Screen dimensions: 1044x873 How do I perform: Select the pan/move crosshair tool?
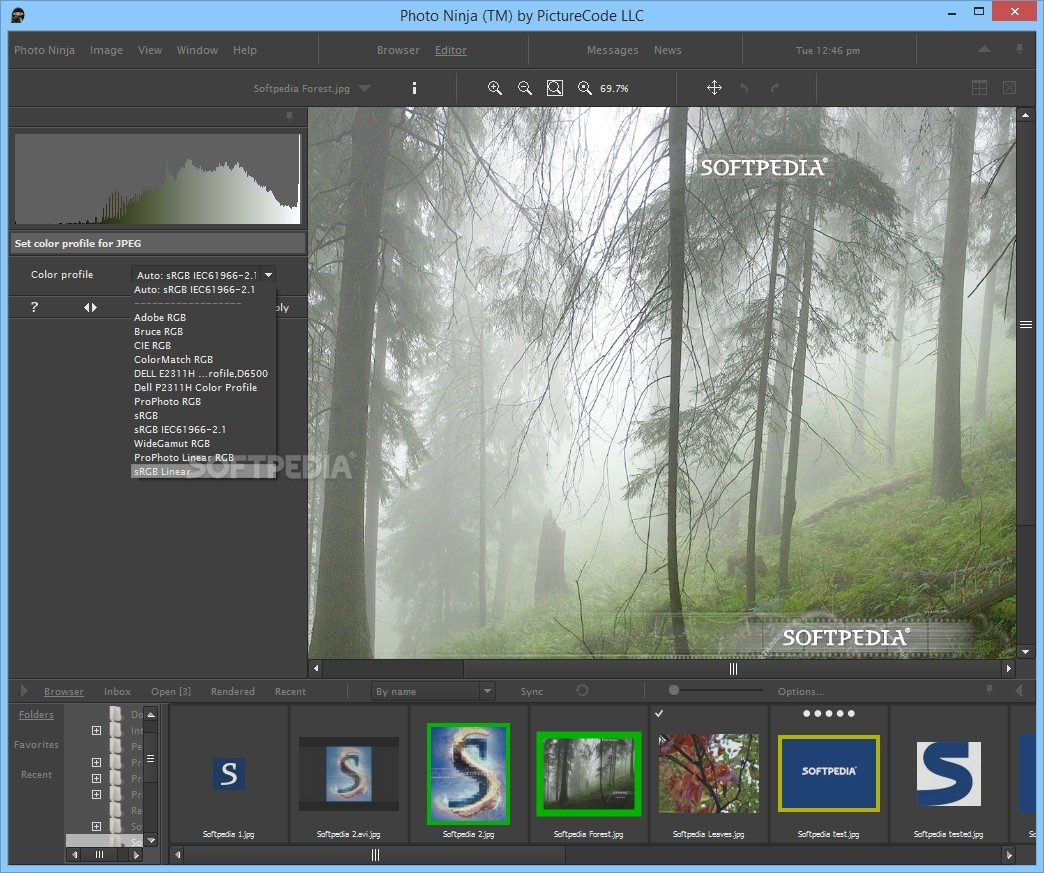[714, 88]
